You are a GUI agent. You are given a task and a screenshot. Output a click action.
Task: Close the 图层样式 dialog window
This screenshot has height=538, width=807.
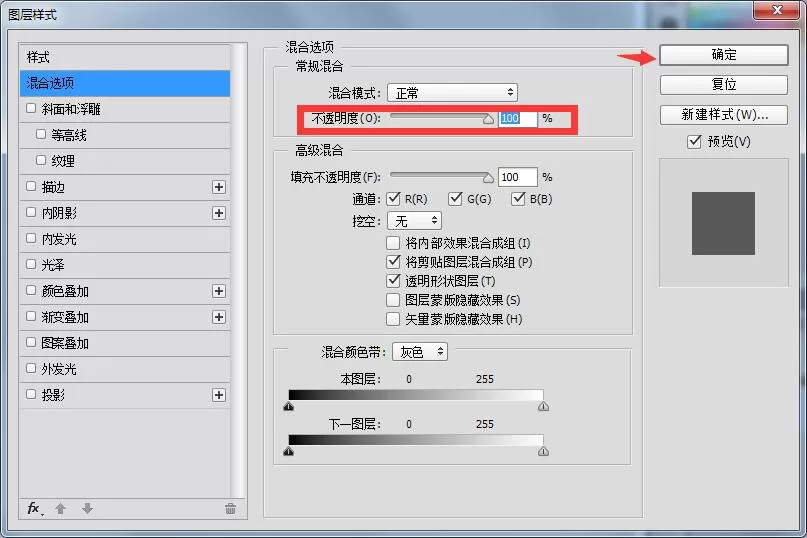(777, 10)
